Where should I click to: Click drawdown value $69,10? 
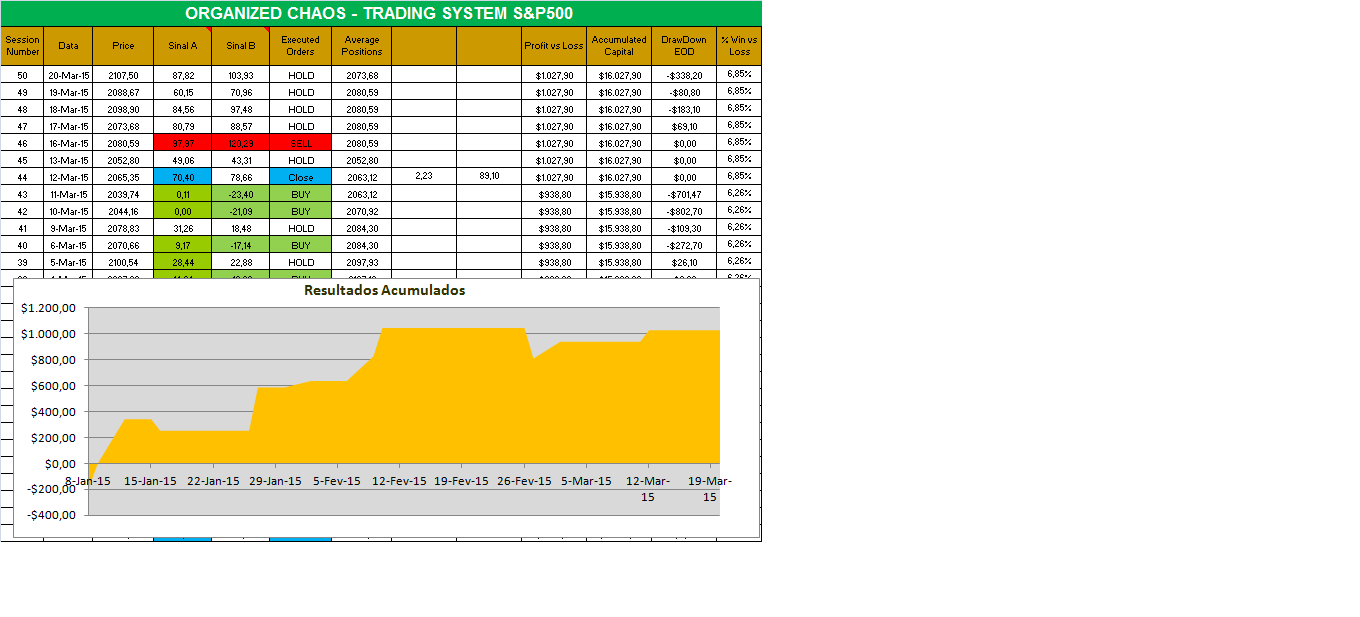pyautogui.click(x=684, y=126)
